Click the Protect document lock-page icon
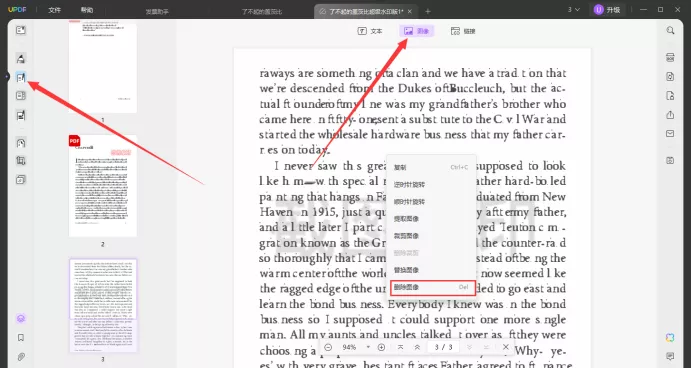This screenshot has width=691, height=368. 670,96
